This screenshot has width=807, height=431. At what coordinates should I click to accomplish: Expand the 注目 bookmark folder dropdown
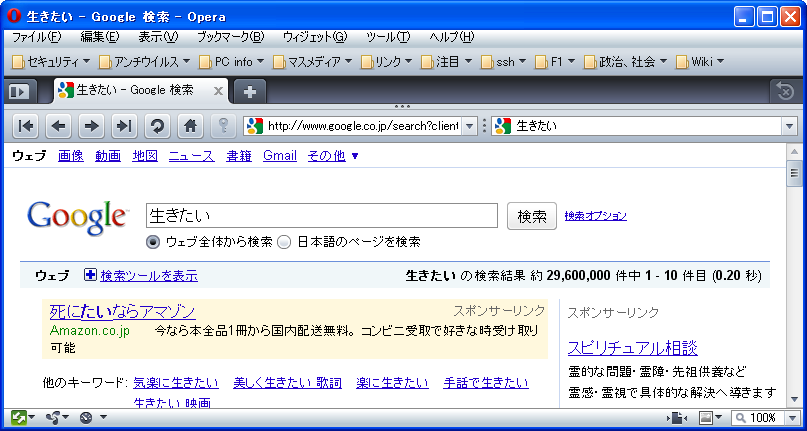[x=468, y=62]
